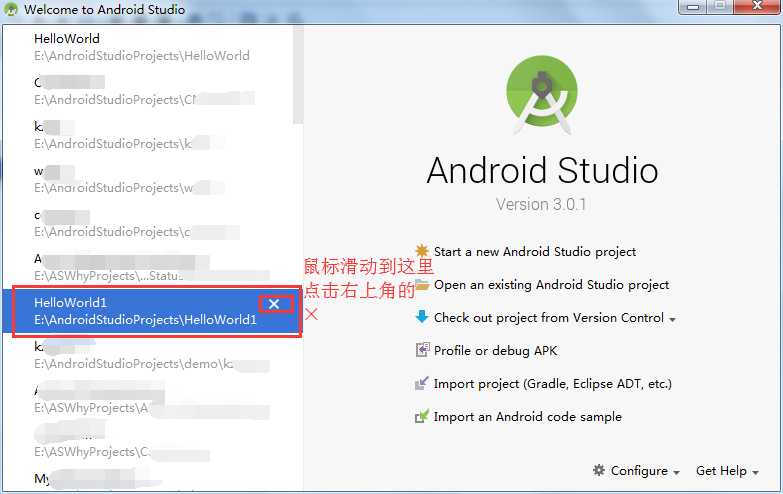This screenshot has width=783, height=494.
Task: Click the Android Studio title bar app icon
Action: pos(10,9)
